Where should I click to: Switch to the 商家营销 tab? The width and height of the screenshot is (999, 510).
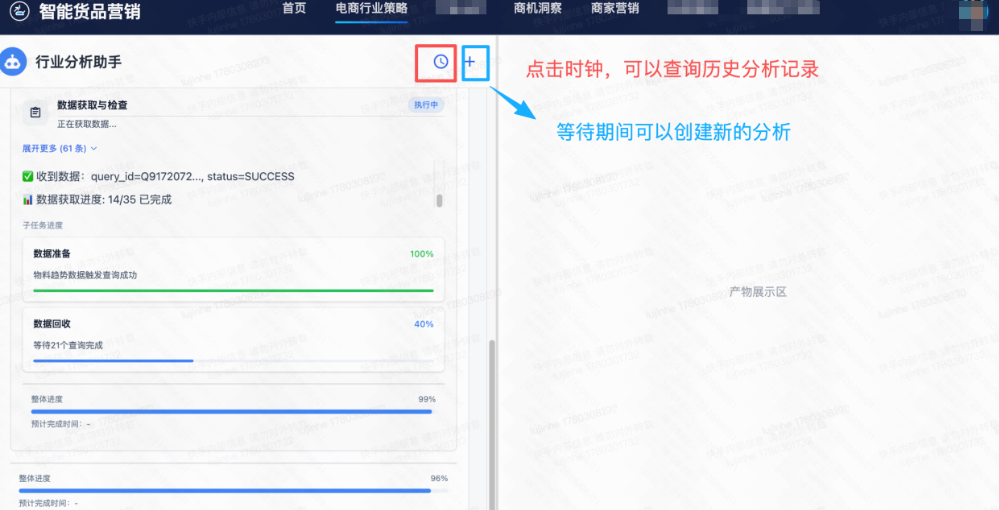(615, 8)
